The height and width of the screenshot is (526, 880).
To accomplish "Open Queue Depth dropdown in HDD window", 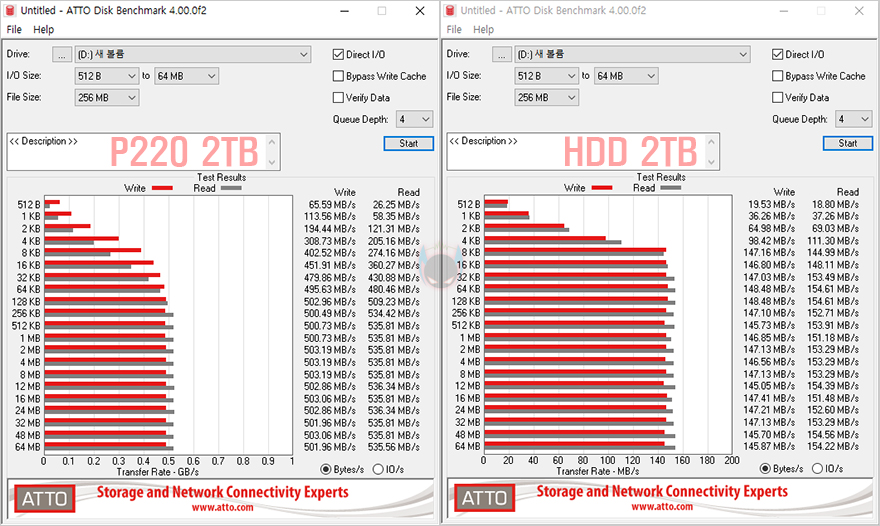I will (x=854, y=119).
